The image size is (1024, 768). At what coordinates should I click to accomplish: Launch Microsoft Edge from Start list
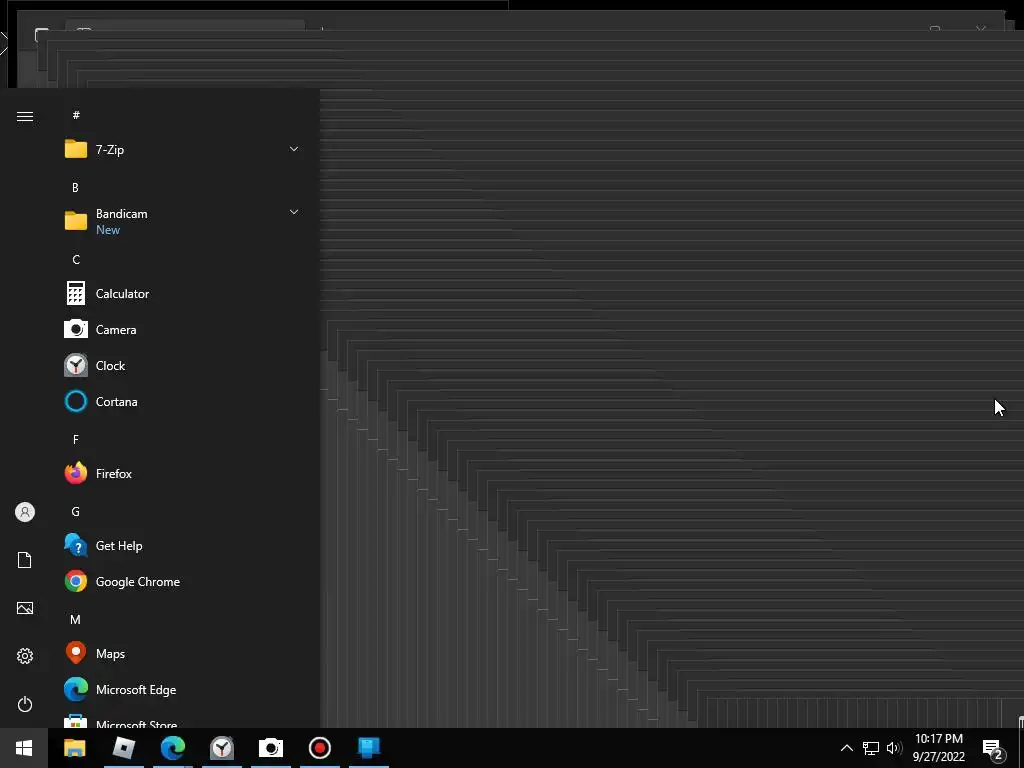point(182,690)
